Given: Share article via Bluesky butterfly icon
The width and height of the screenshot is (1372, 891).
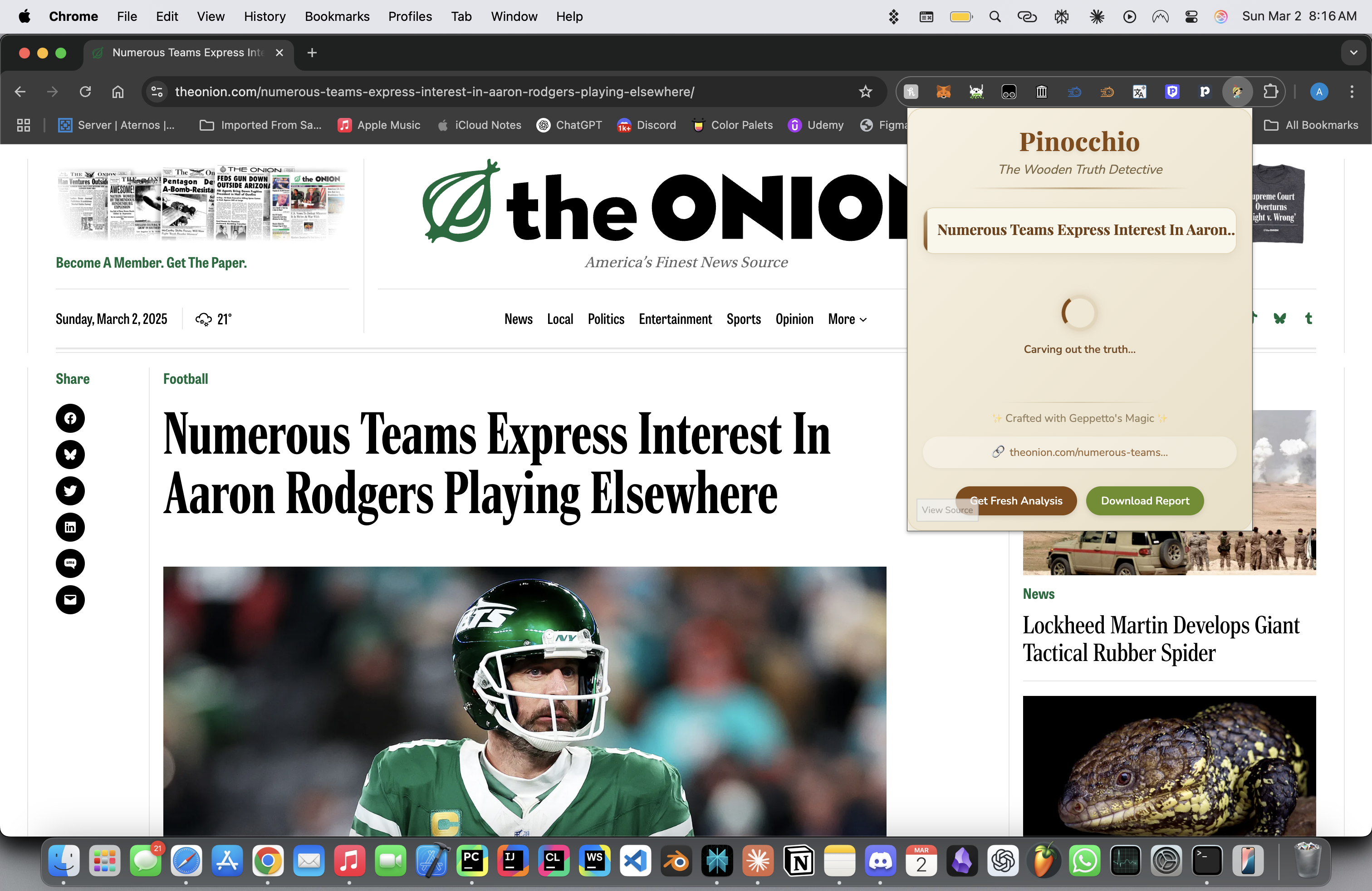Looking at the screenshot, I should pos(70,454).
